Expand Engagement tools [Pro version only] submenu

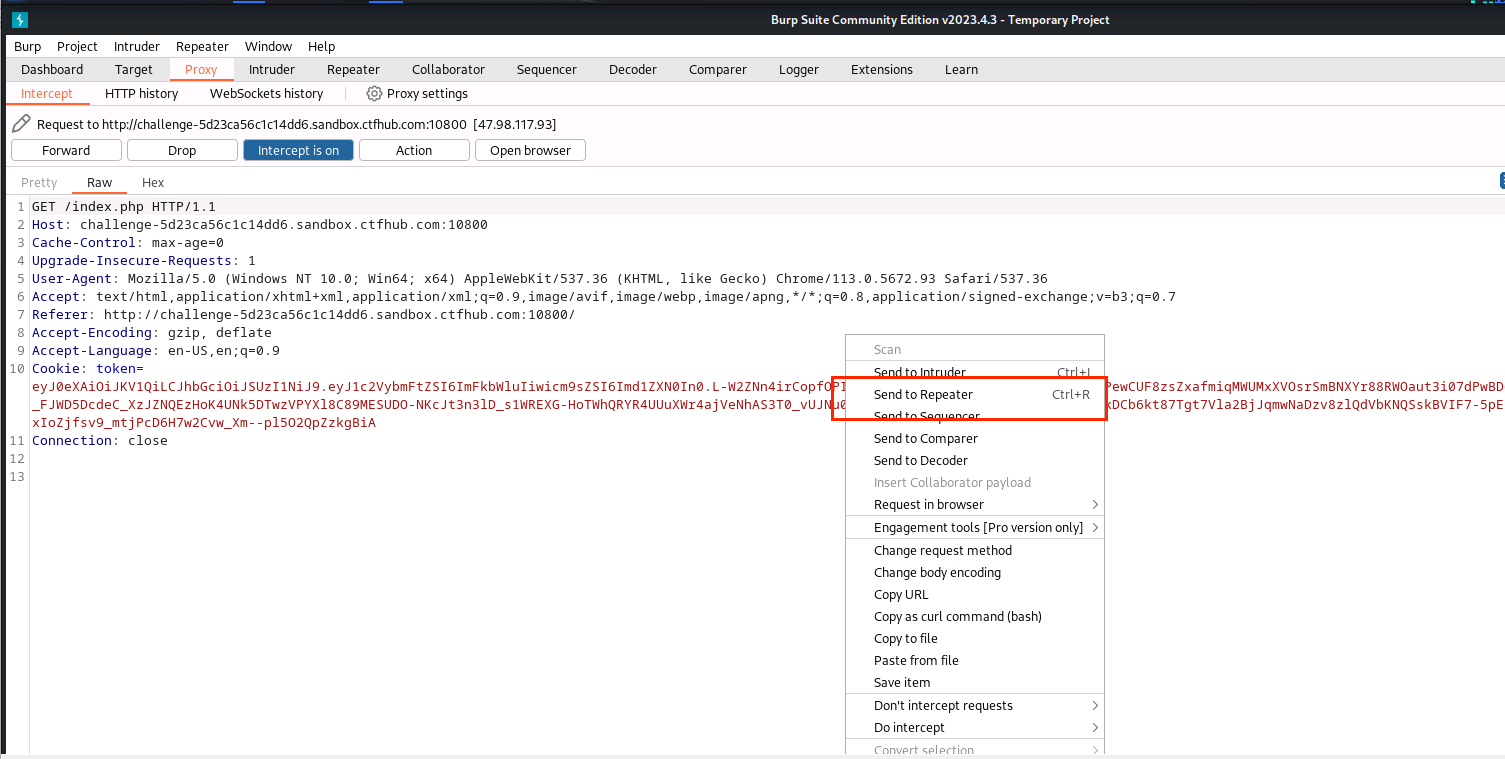975,527
